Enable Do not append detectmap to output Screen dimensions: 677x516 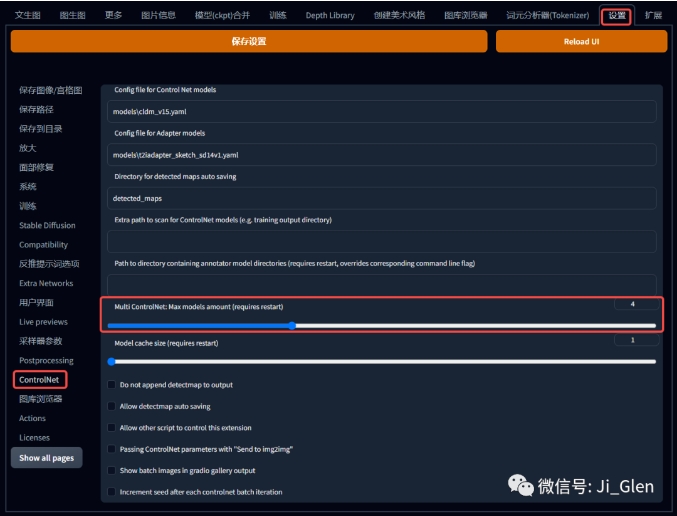coord(111,385)
